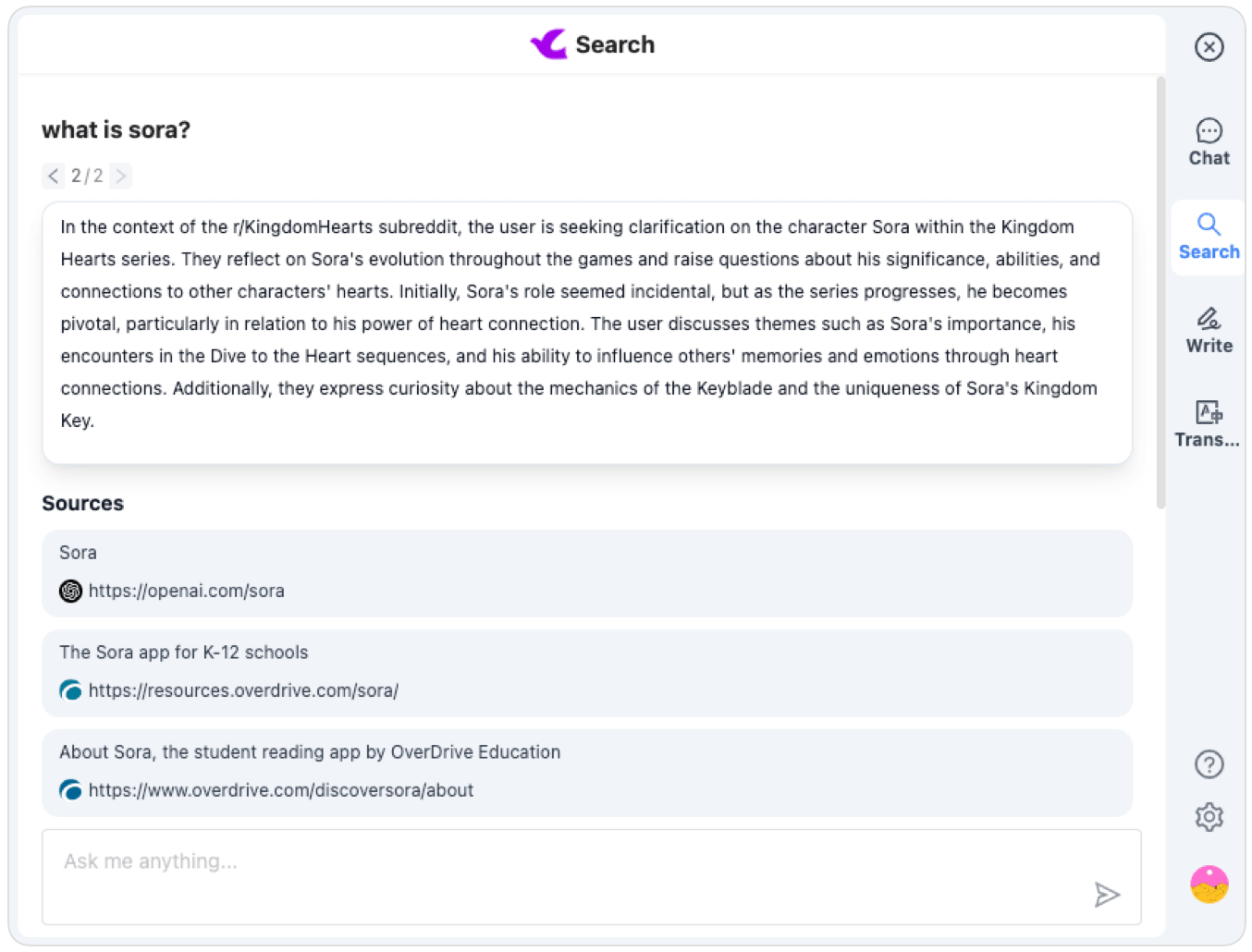Screen dimensions: 1252x952
Task: Send the message with arrow icon
Action: coord(1107,895)
